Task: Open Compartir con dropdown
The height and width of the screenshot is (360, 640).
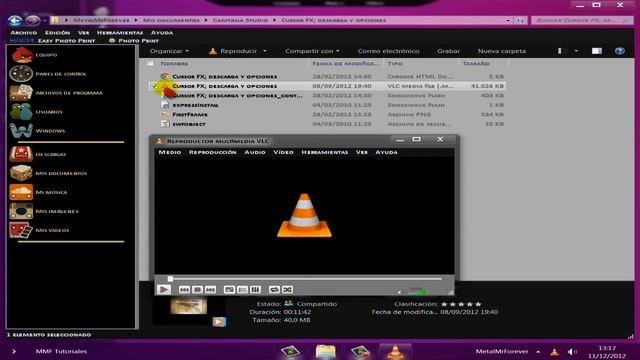Action: click(312, 51)
